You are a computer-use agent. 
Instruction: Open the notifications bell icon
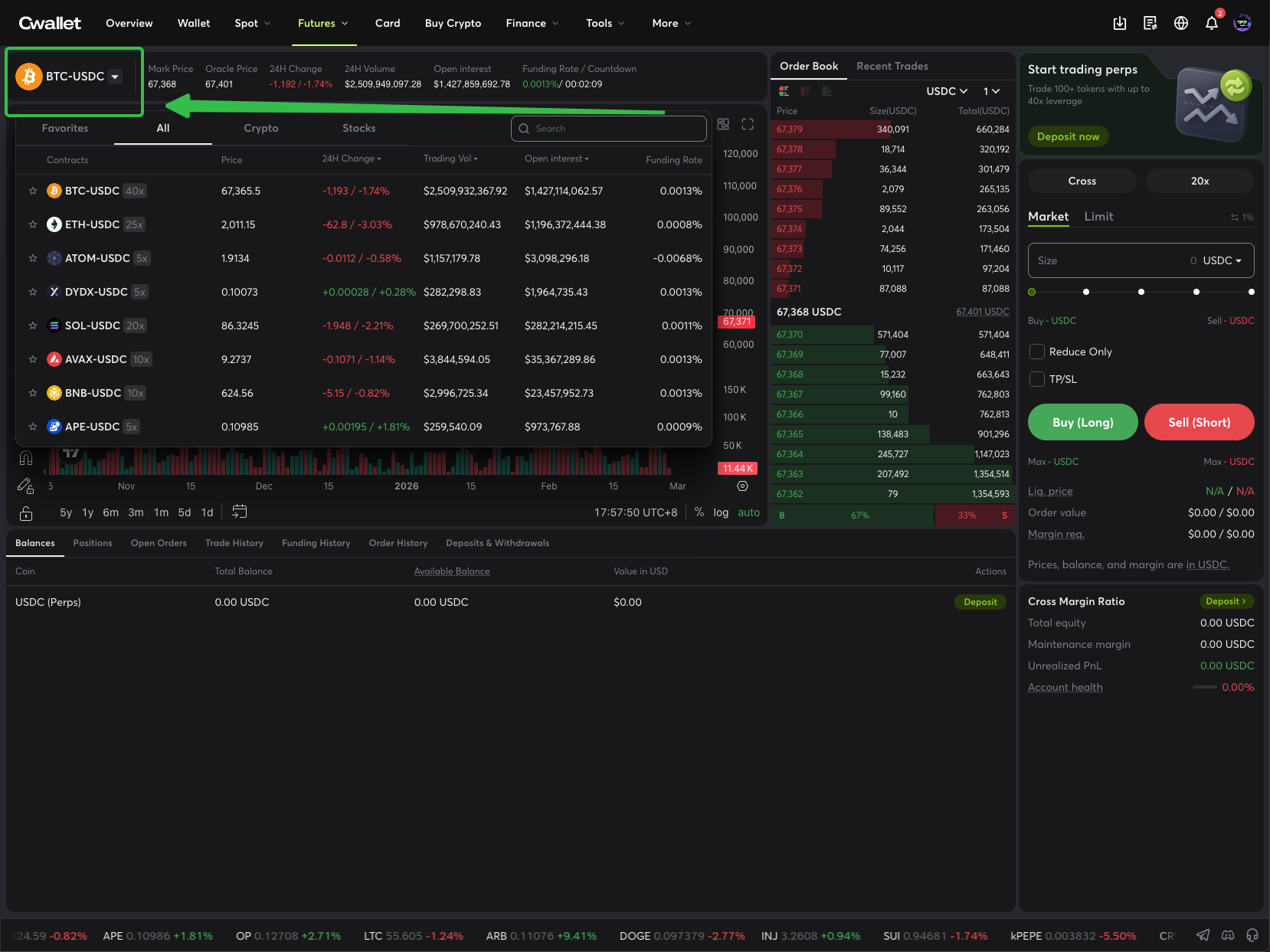1211,23
